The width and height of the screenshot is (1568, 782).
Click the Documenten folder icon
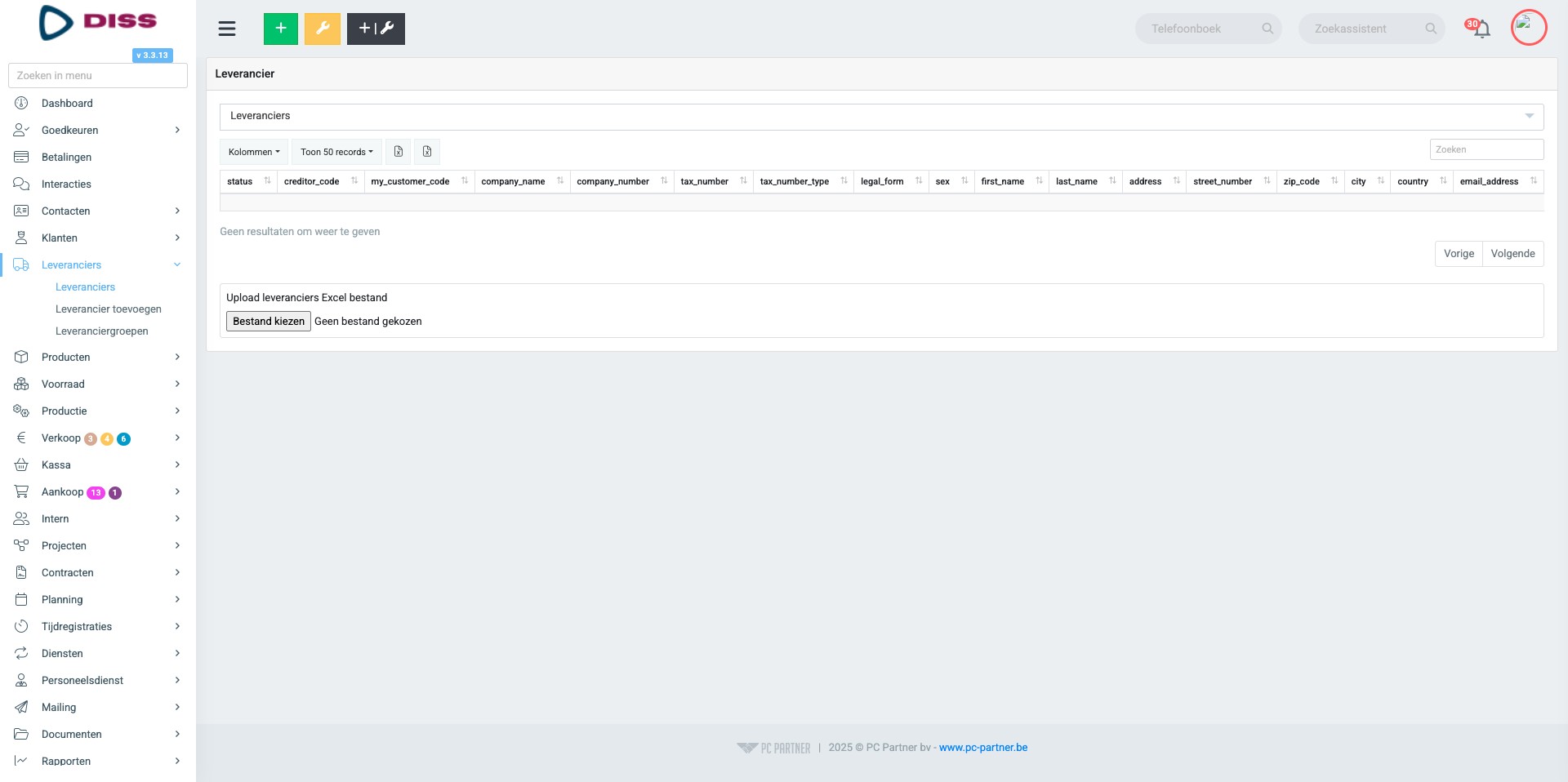(21, 734)
